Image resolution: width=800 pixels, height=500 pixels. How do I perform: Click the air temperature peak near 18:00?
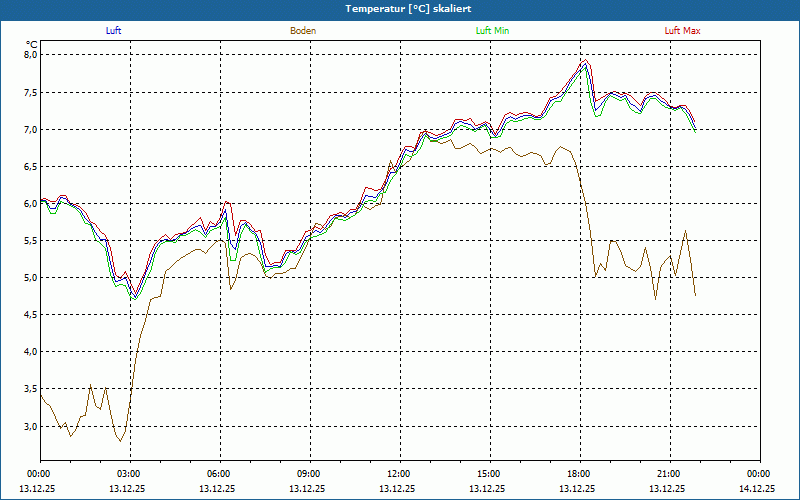(x=585, y=63)
